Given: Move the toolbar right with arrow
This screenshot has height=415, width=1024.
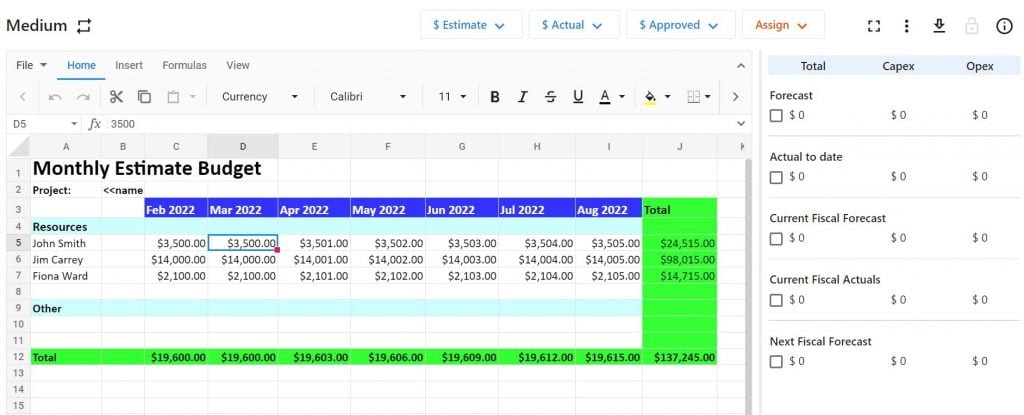Looking at the screenshot, I should tap(735, 97).
